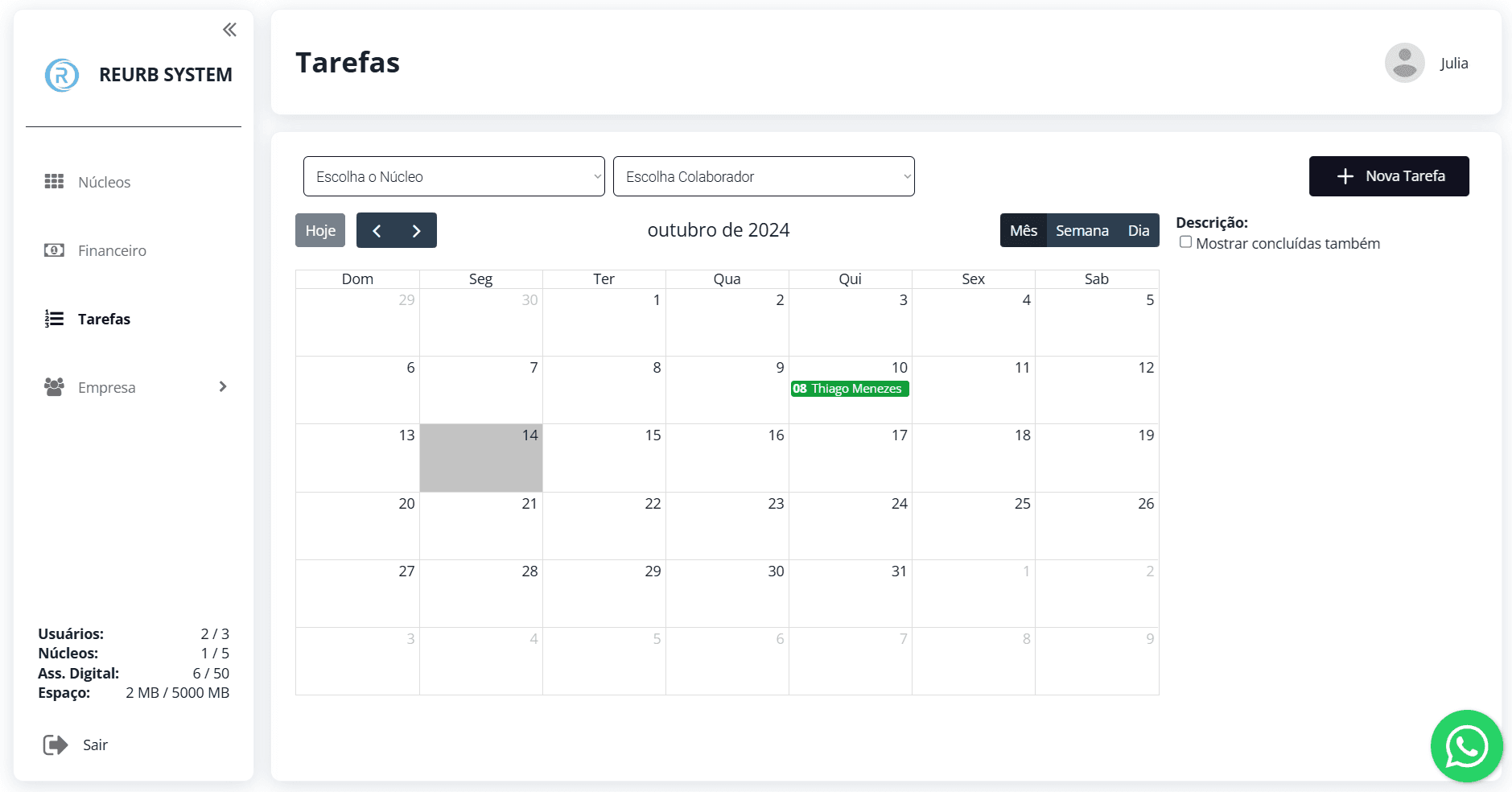The image size is (1512, 792).
Task: Switch calendar to Semana view
Action: tap(1082, 230)
